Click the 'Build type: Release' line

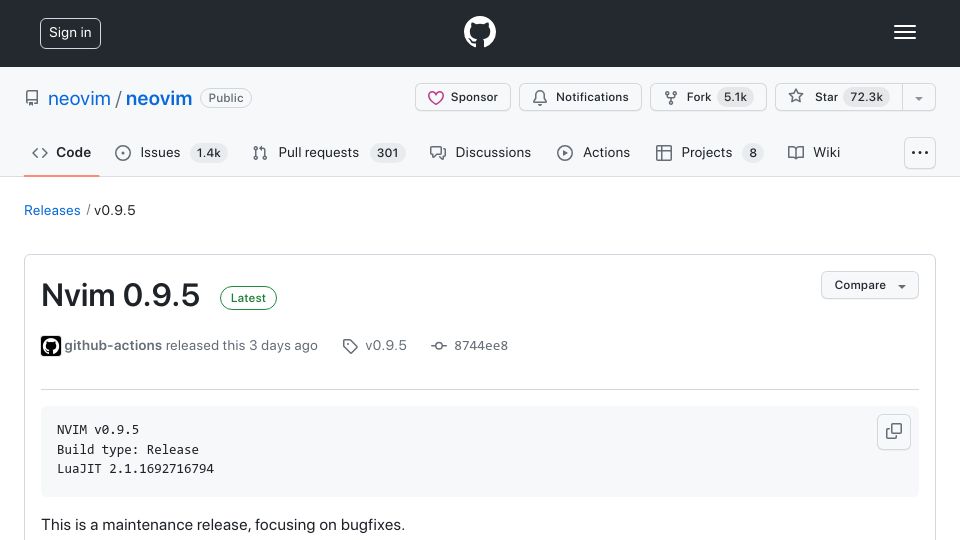tap(127, 449)
